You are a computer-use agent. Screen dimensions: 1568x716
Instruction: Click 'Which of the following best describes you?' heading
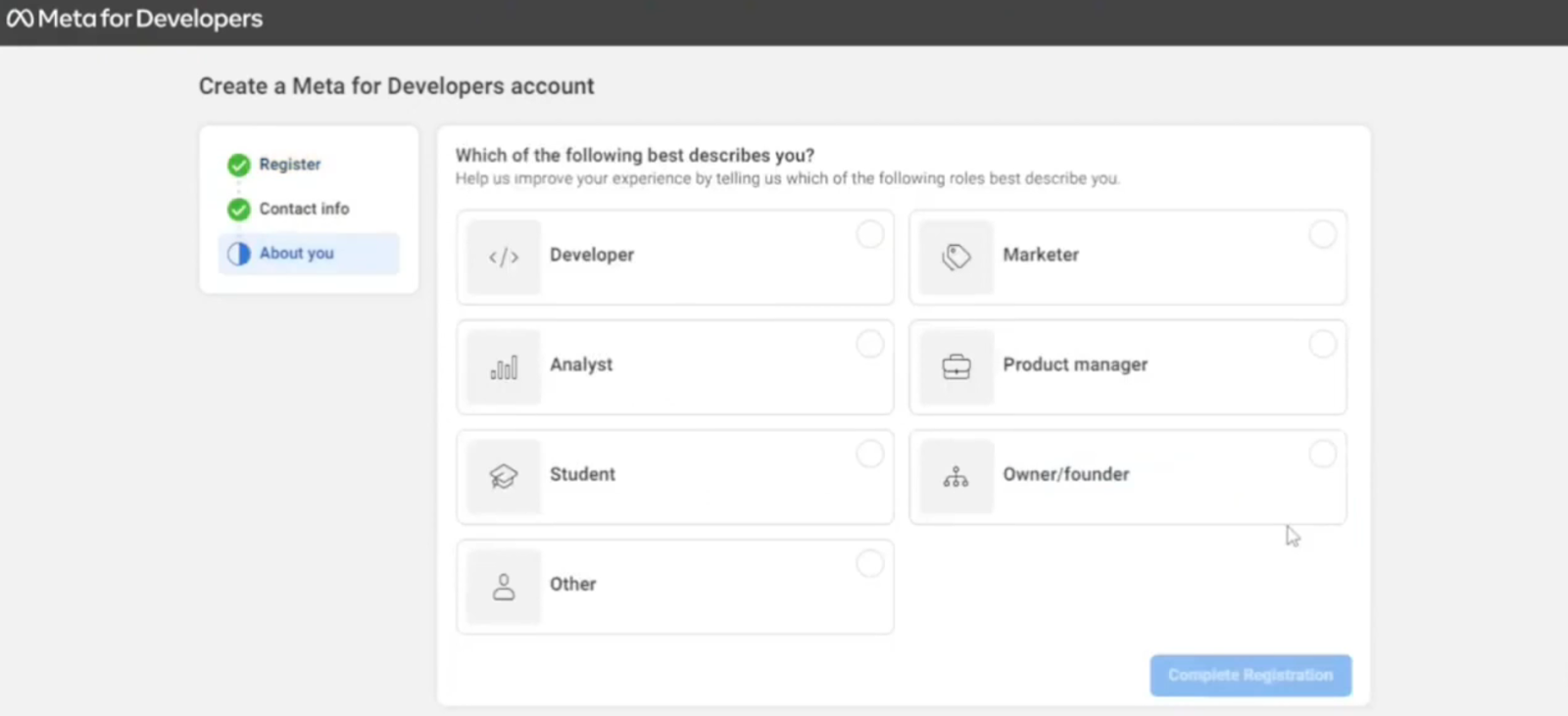(x=635, y=155)
